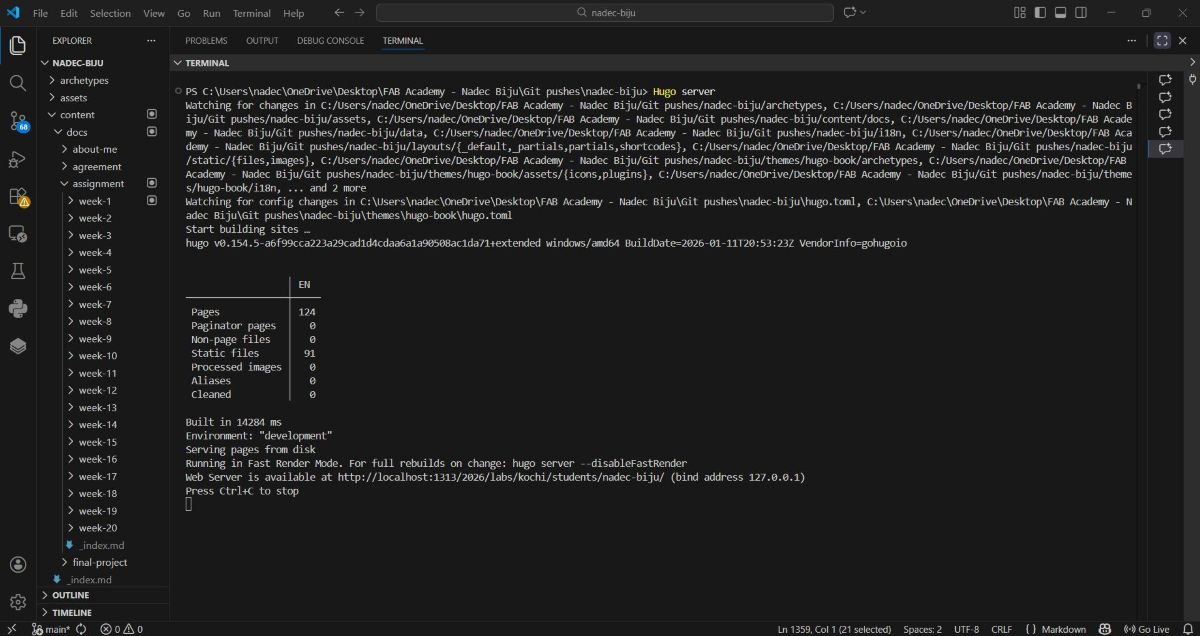This screenshot has height=636, width=1200.
Task: Open the Python view in activity bar
Action: 17,308
